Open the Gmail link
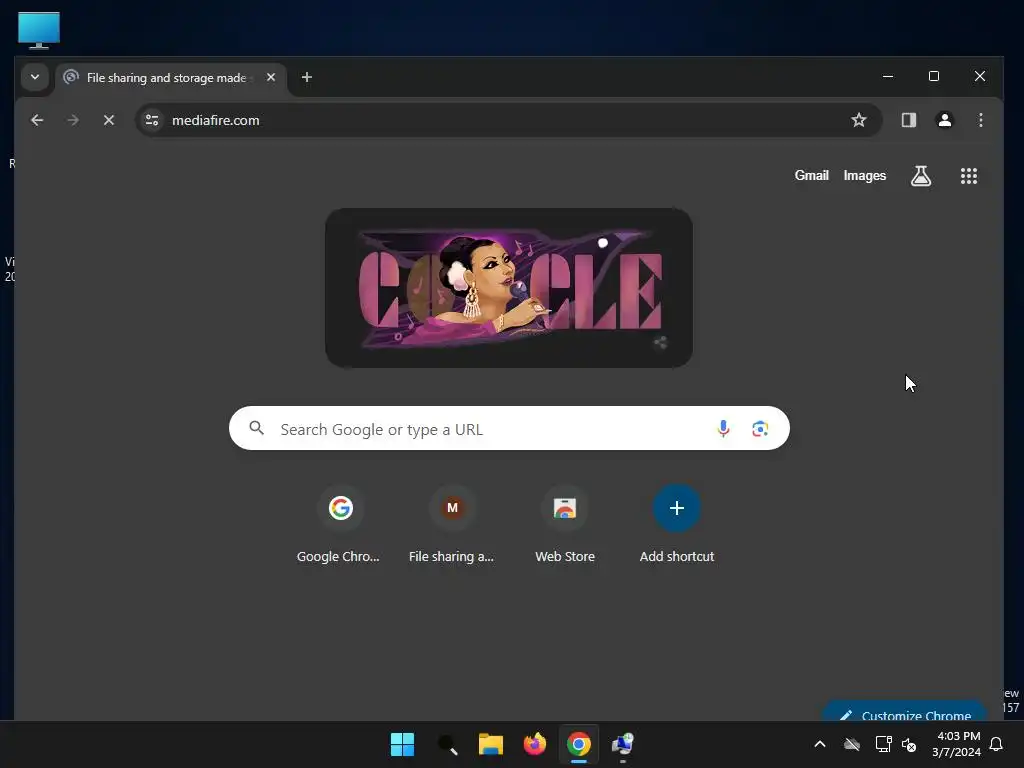Image resolution: width=1024 pixels, height=768 pixels. pos(811,176)
